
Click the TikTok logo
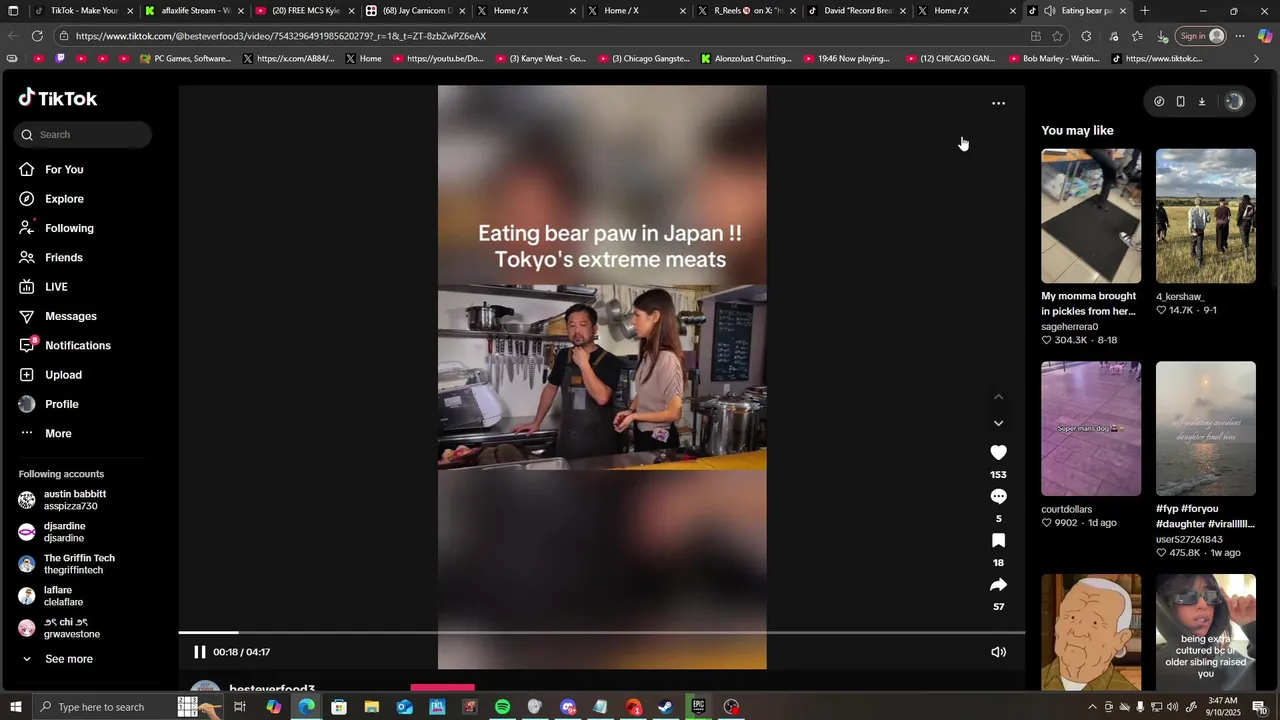point(58,98)
